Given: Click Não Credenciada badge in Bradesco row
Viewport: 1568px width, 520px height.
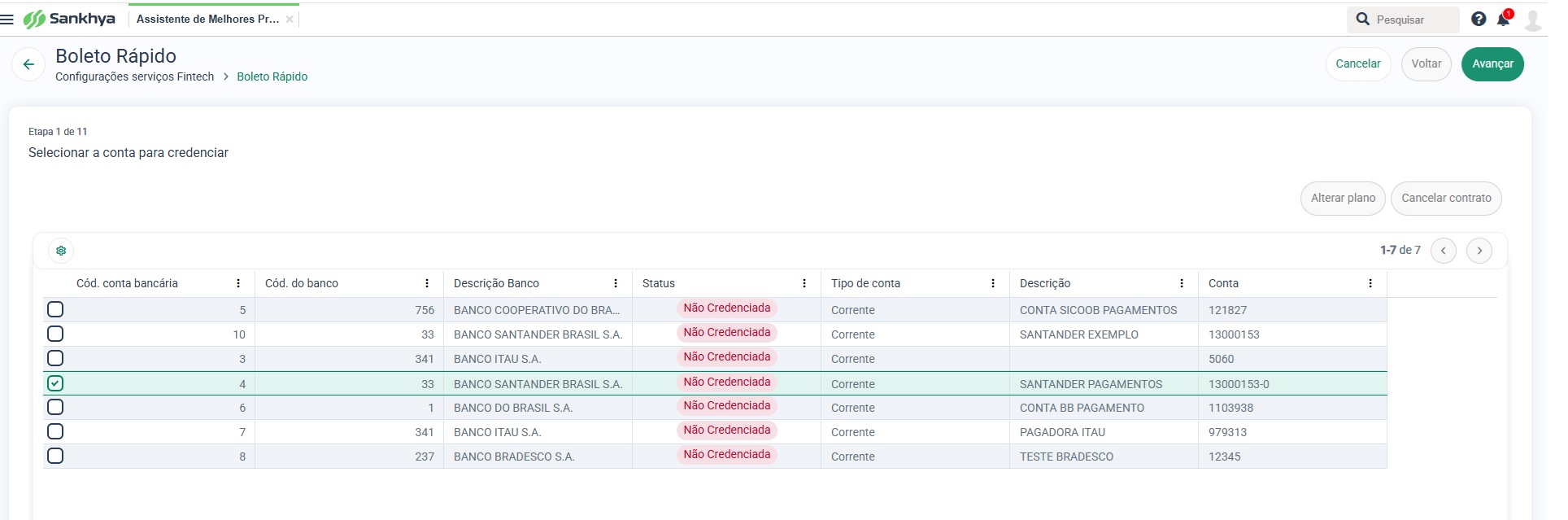Looking at the screenshot, I should point(726,455).
